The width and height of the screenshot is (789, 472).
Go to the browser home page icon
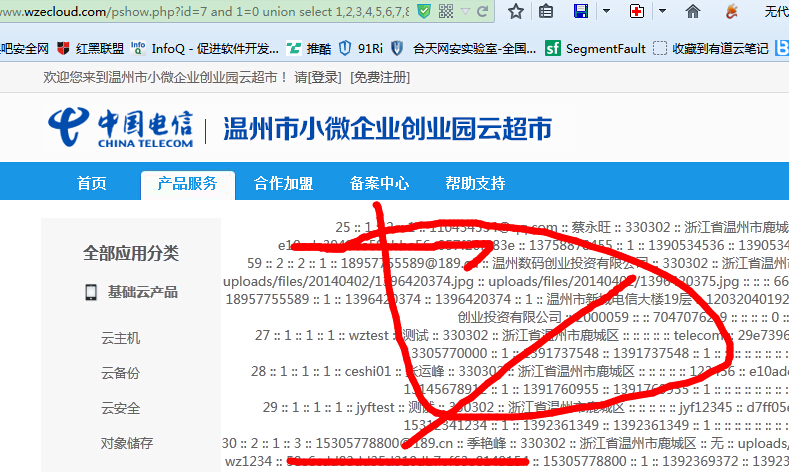[x=693, y=11]
